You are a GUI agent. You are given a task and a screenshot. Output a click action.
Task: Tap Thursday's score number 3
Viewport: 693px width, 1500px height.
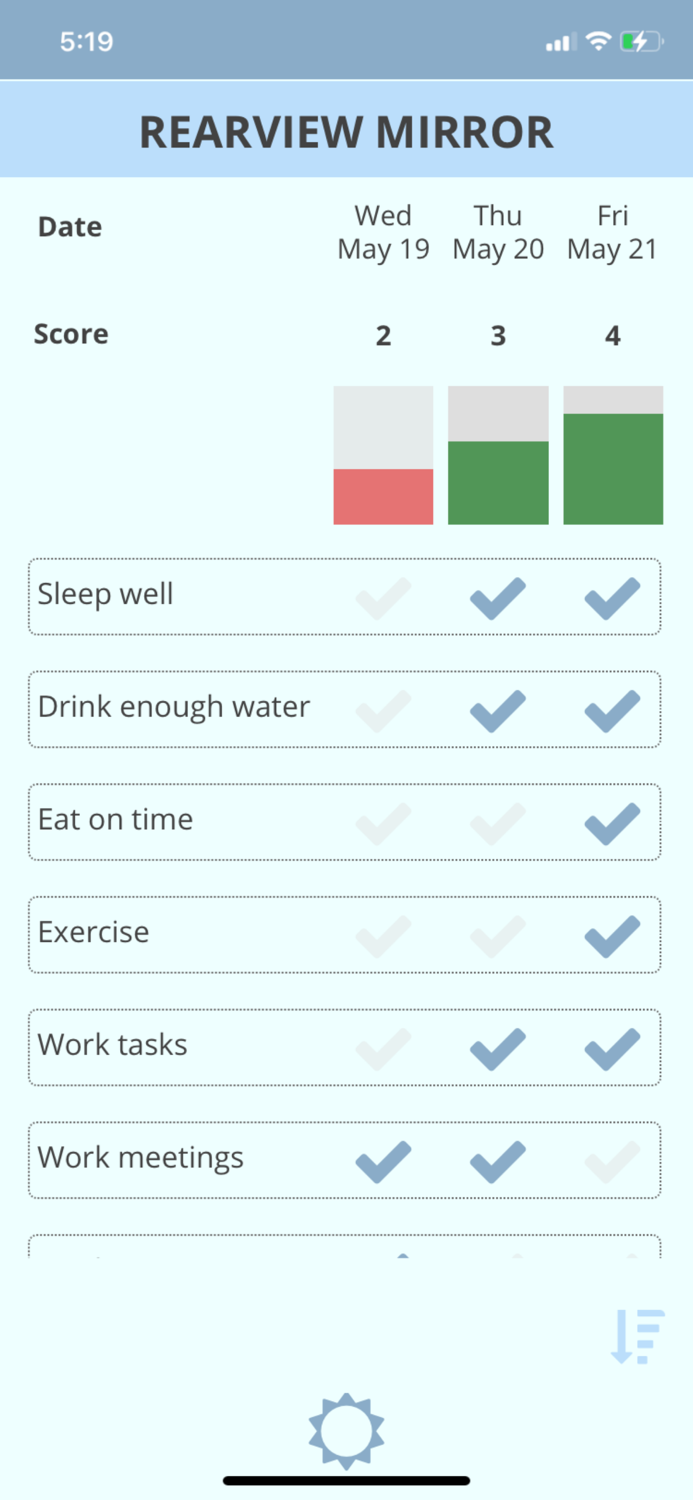pyautogui.click(x=498, y=336)
